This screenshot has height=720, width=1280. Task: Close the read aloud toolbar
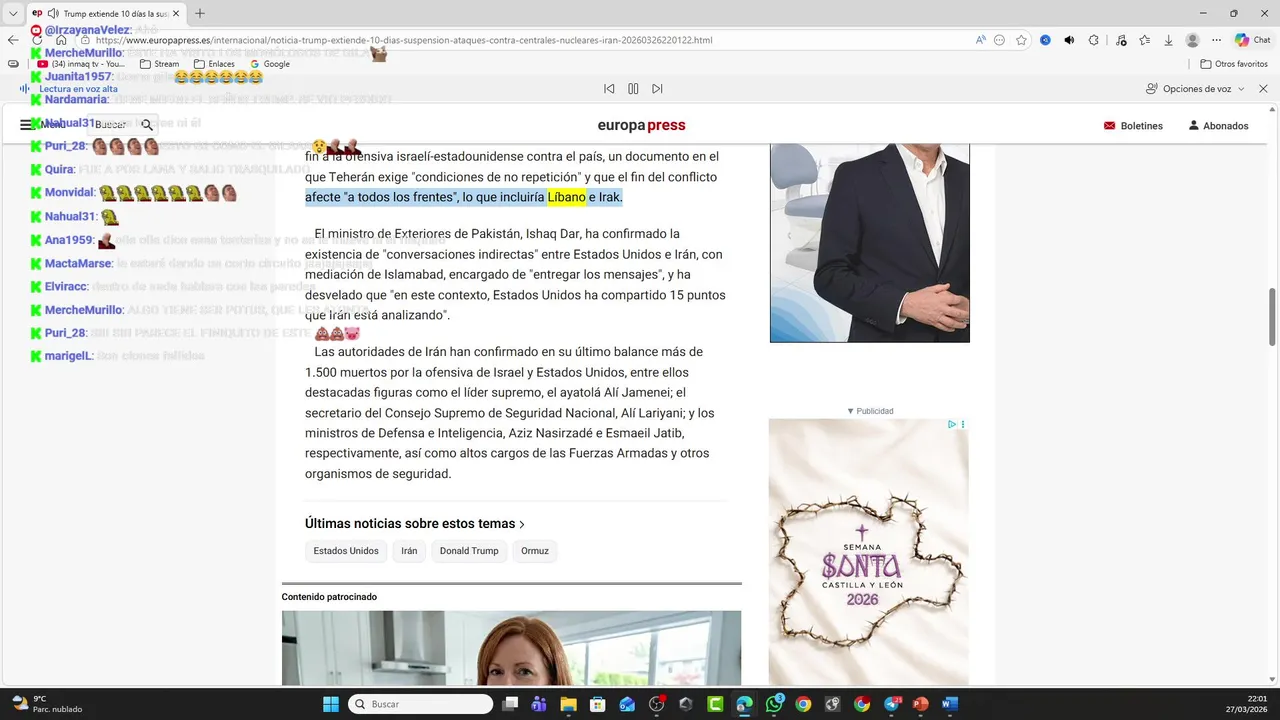tap(1263, 89)
